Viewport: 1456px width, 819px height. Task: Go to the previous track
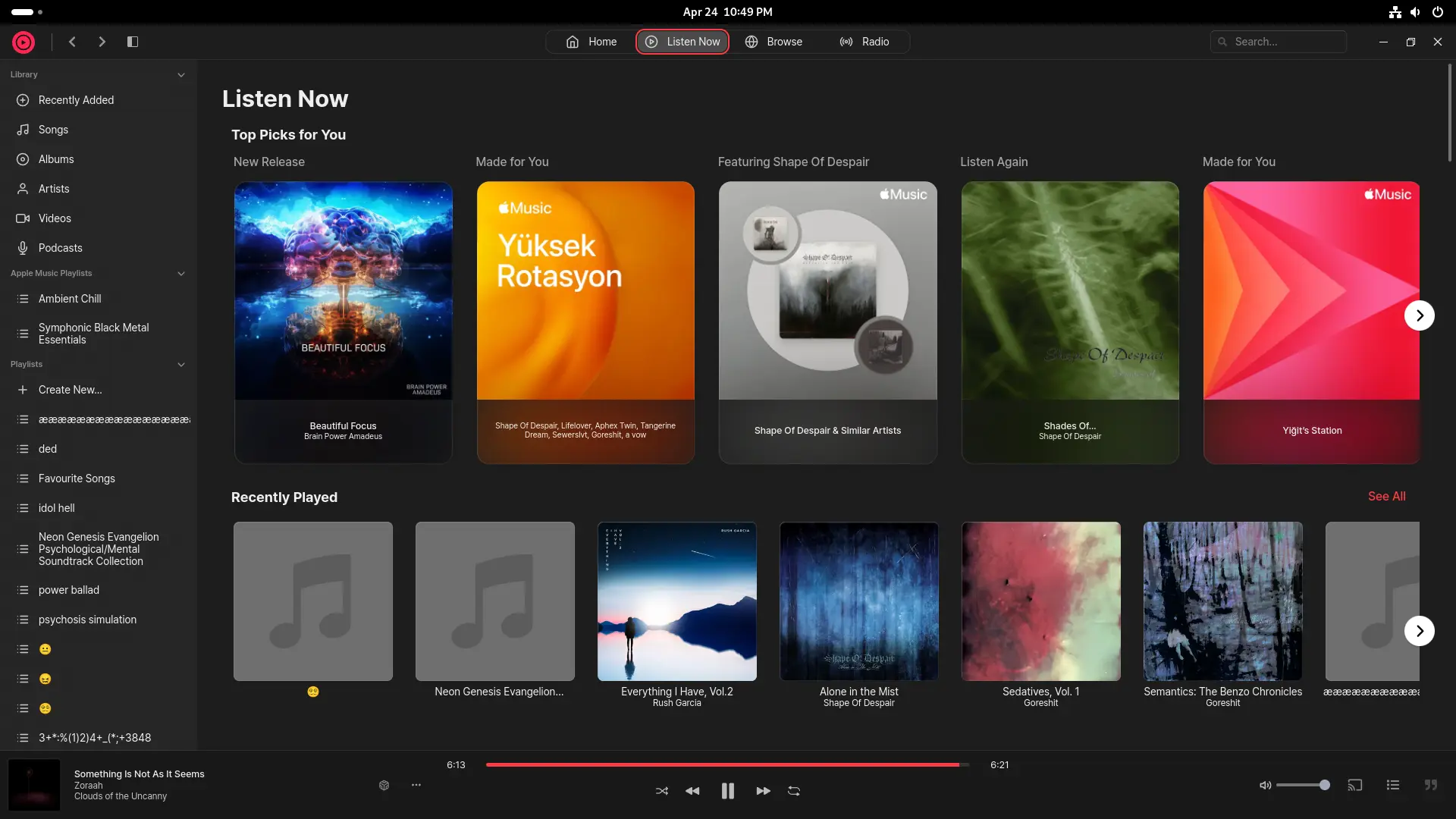(692, 791)
